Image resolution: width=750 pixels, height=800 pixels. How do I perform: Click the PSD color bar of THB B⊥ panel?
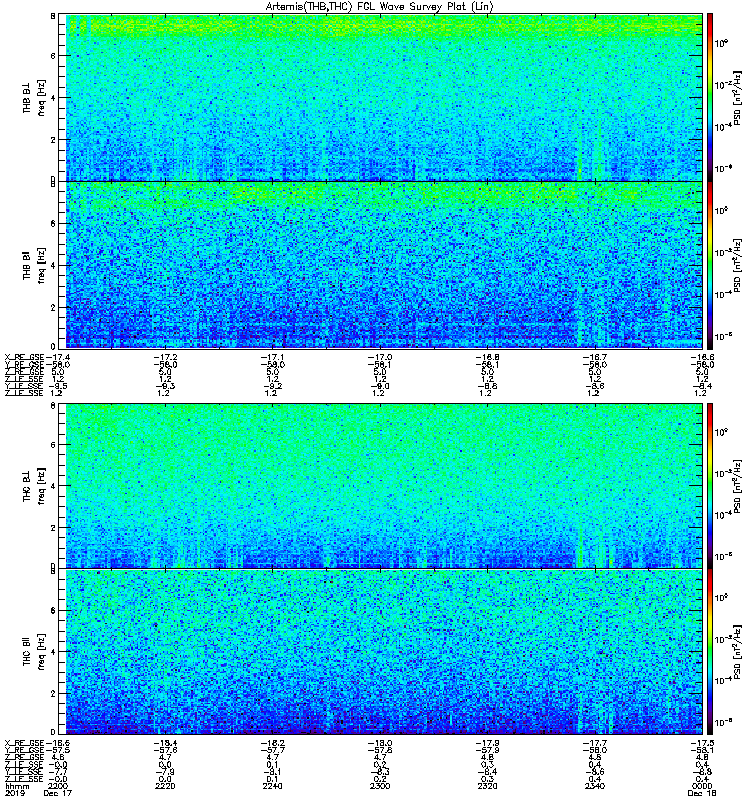coord(710,97)
